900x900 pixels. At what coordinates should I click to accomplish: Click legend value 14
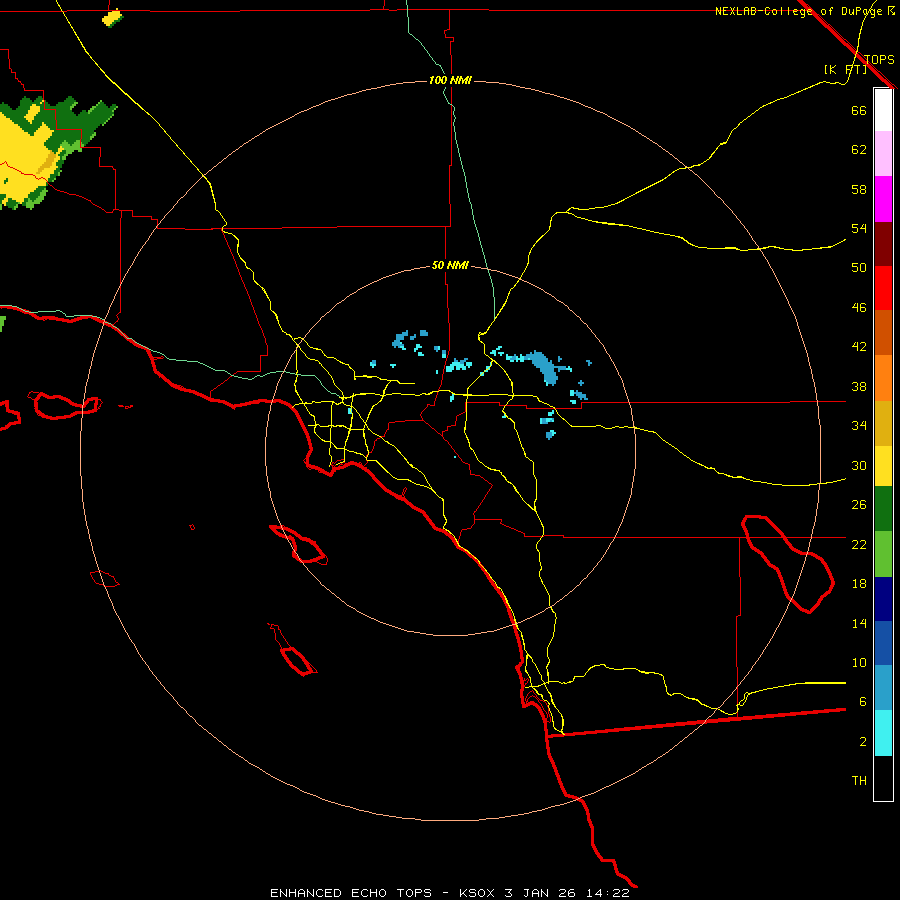click(859, 623)
